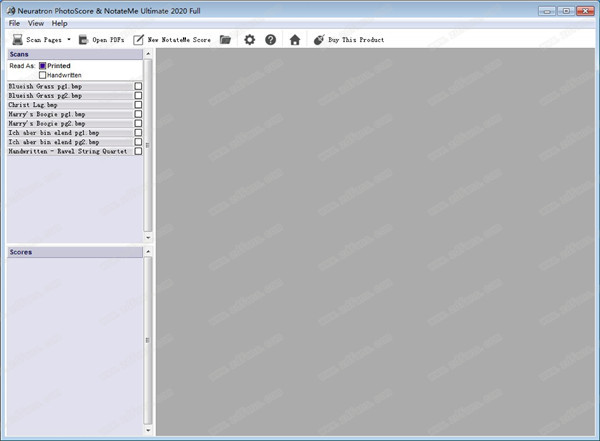Maximize the PhotoScore window
Viewport: 600px width, 441px height.
(x=566, y=11)
